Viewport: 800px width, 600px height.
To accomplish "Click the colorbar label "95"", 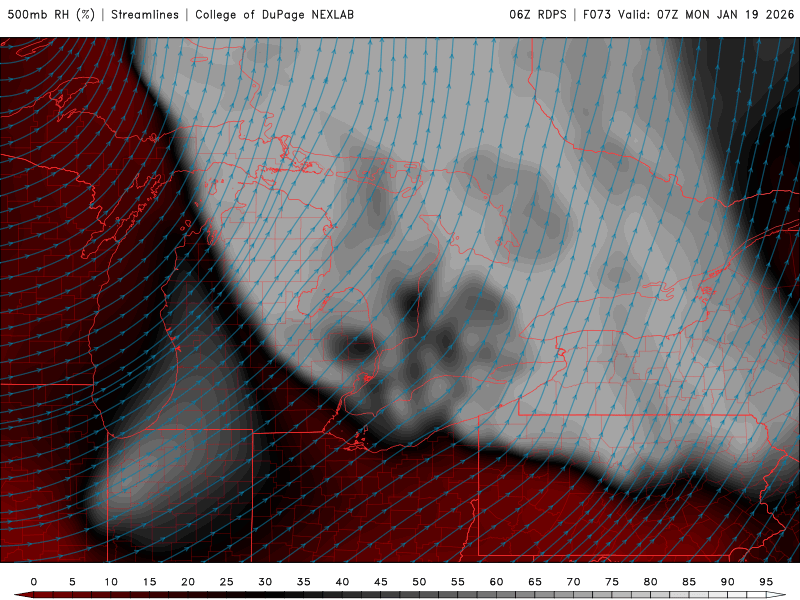I will (766, 582).
